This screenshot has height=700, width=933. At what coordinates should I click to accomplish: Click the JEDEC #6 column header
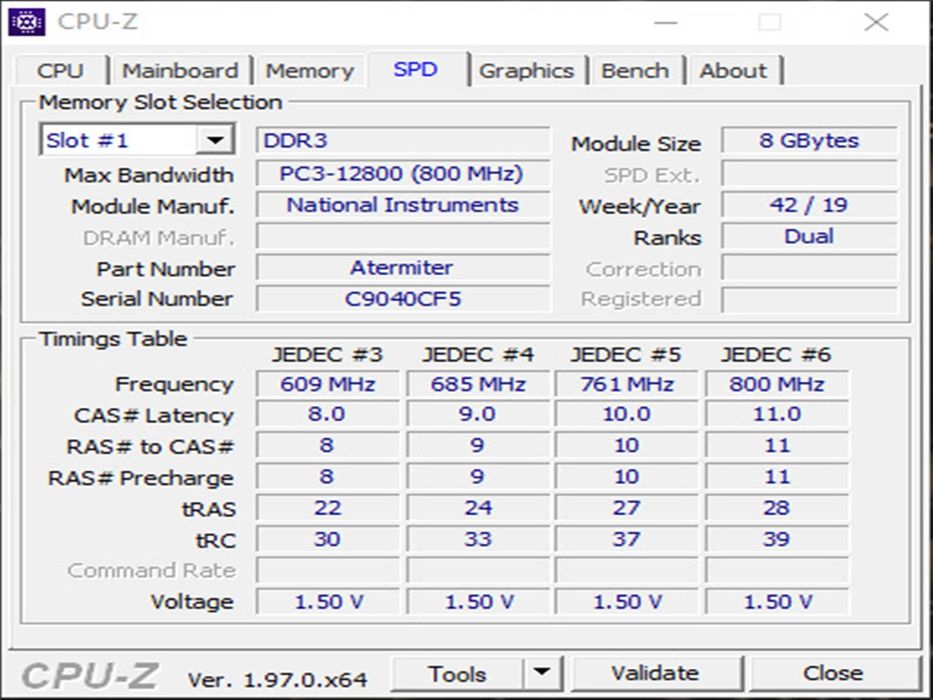(776, 355)
